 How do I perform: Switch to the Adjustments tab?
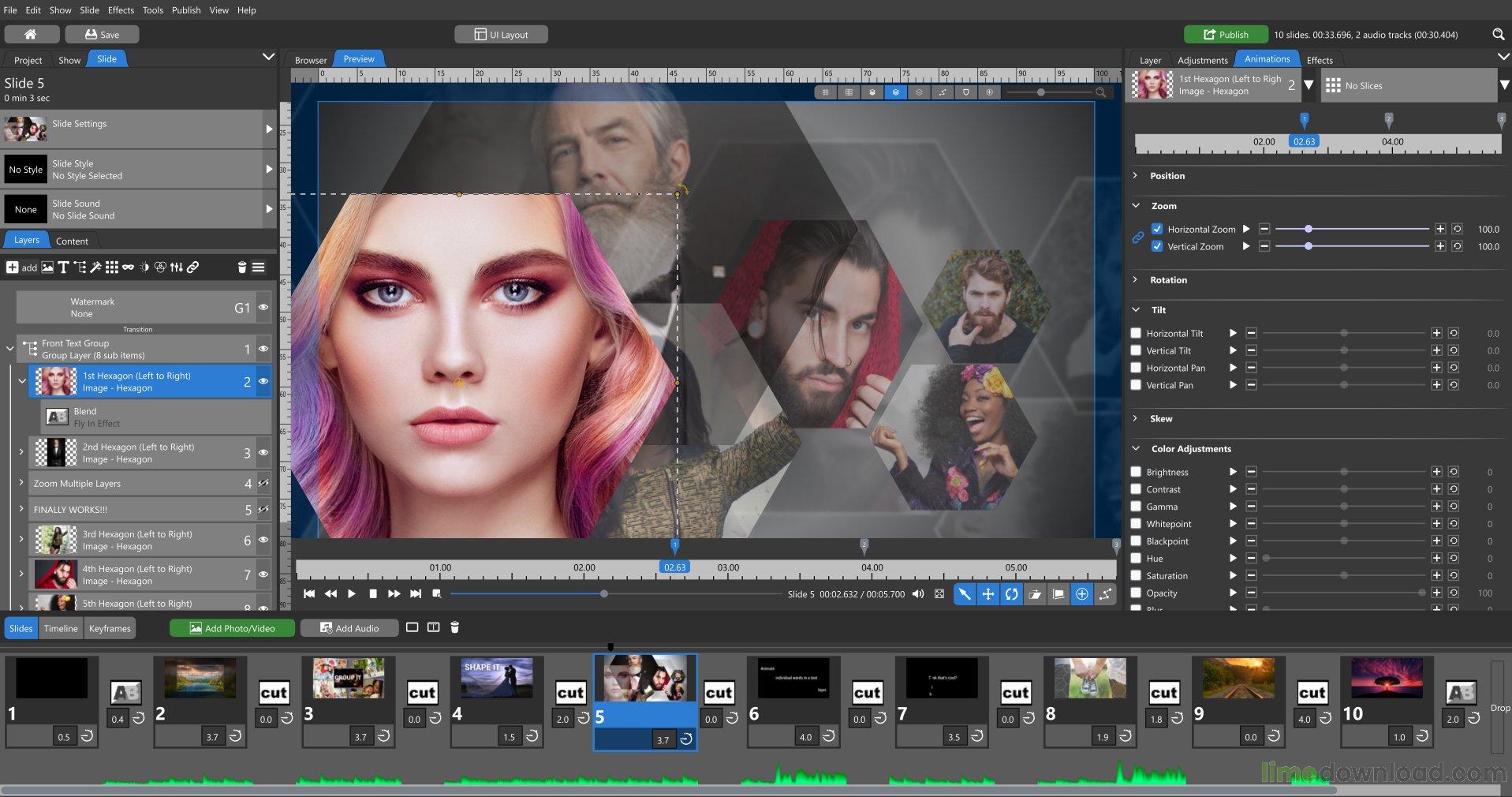[x=1202, y=60]
